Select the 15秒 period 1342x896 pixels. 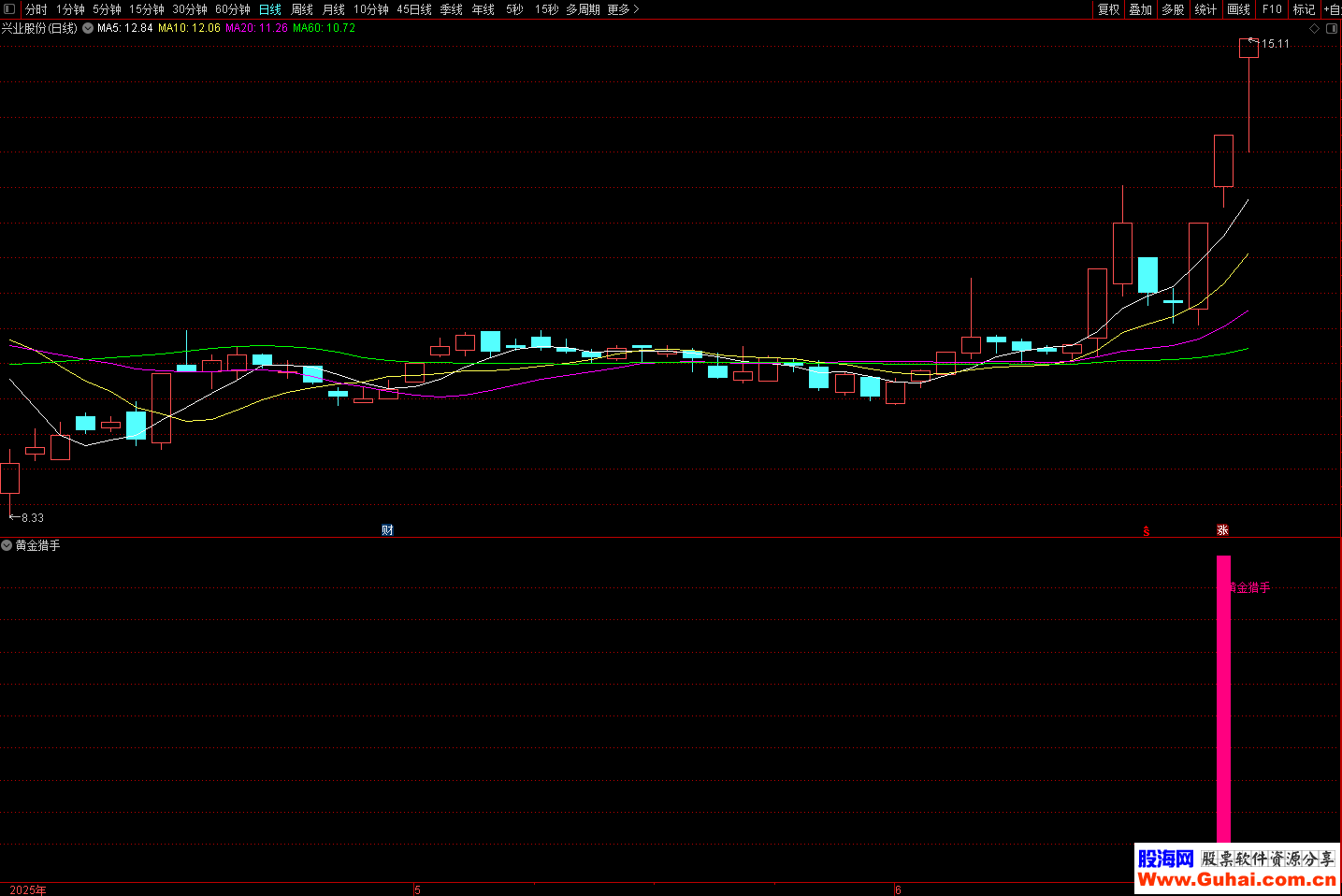click(547, 9)
